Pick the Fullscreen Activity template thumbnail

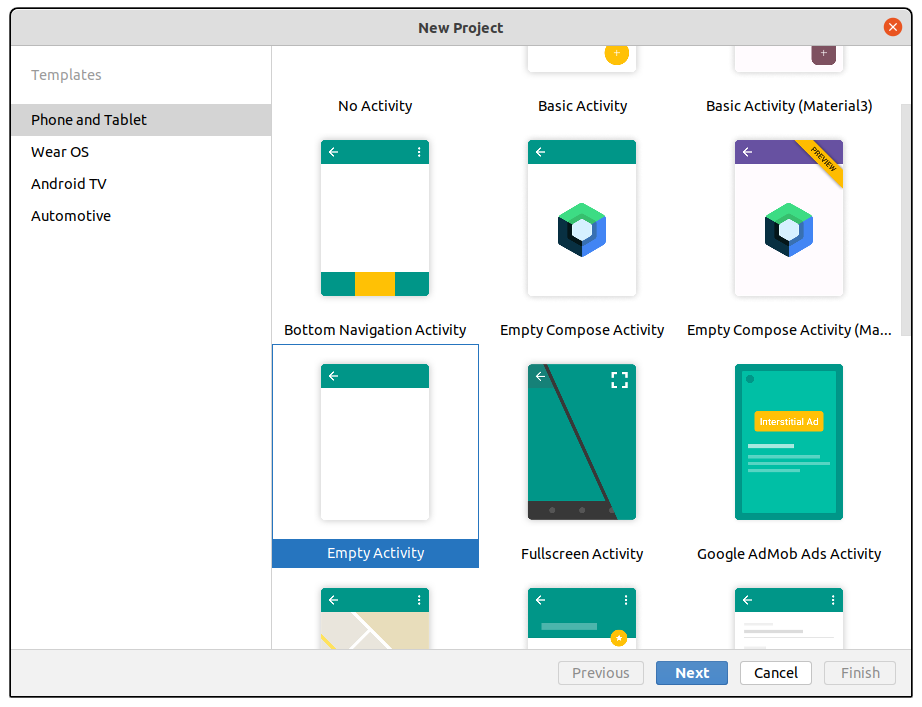click(582, 442)
